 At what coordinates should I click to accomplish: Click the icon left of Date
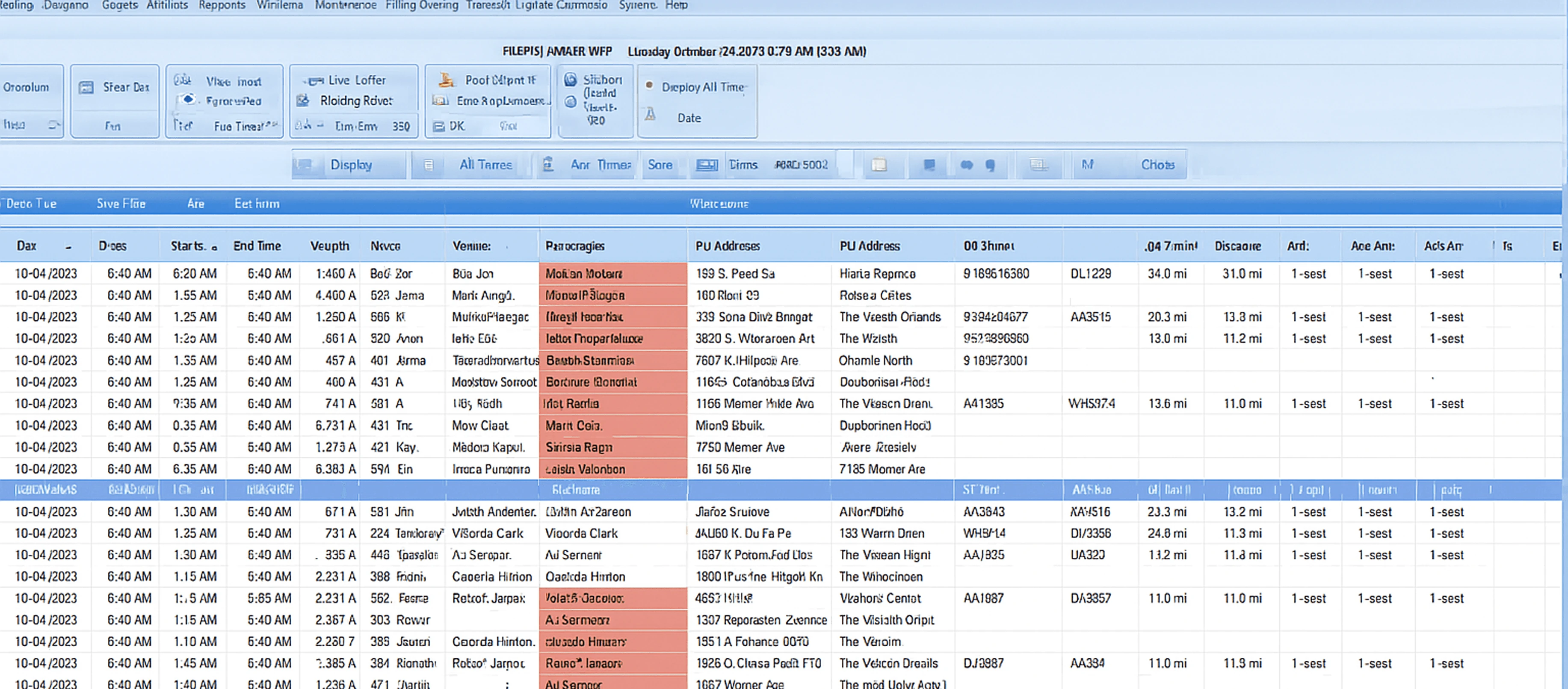[651, 114]
